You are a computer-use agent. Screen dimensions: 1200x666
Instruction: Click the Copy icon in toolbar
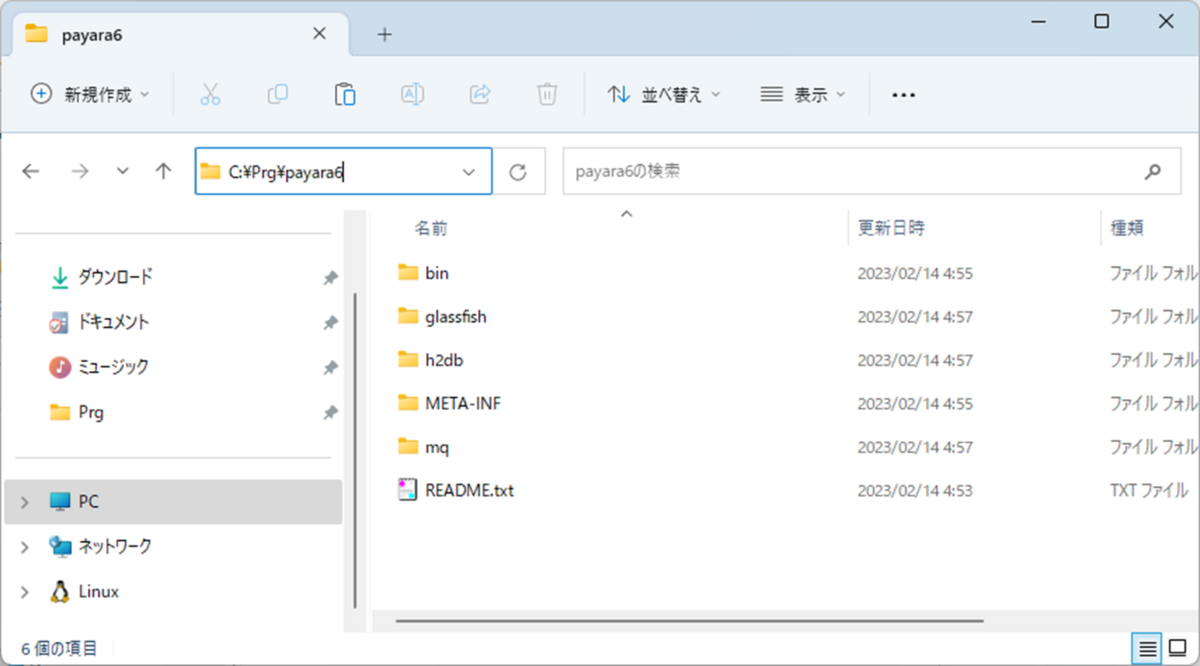pyautogui.click(x=277, y=94)
